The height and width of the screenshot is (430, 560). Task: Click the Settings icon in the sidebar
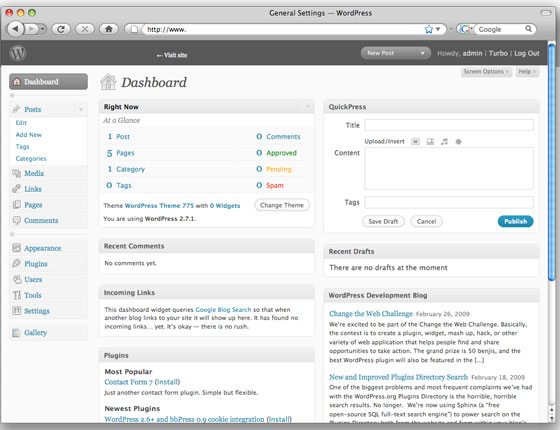click(x=17, y=311)
